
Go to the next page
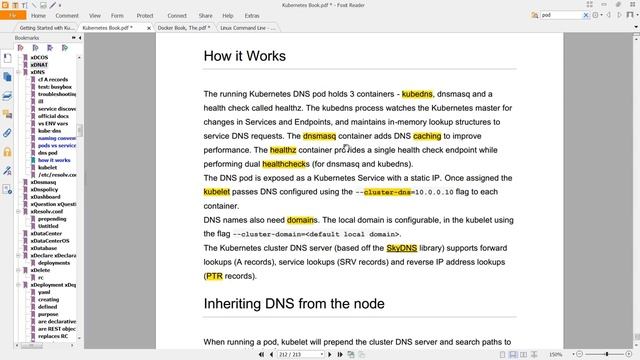tap(330, 354)
